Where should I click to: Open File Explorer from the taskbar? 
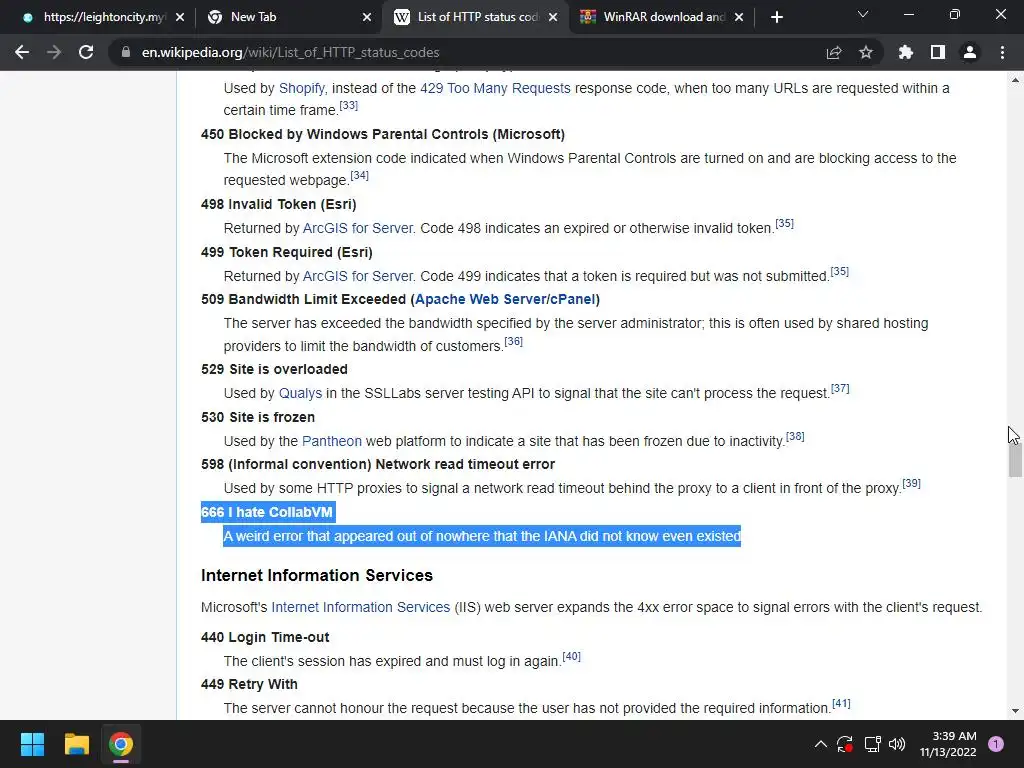pyautogui.click(x=76, y=744)
